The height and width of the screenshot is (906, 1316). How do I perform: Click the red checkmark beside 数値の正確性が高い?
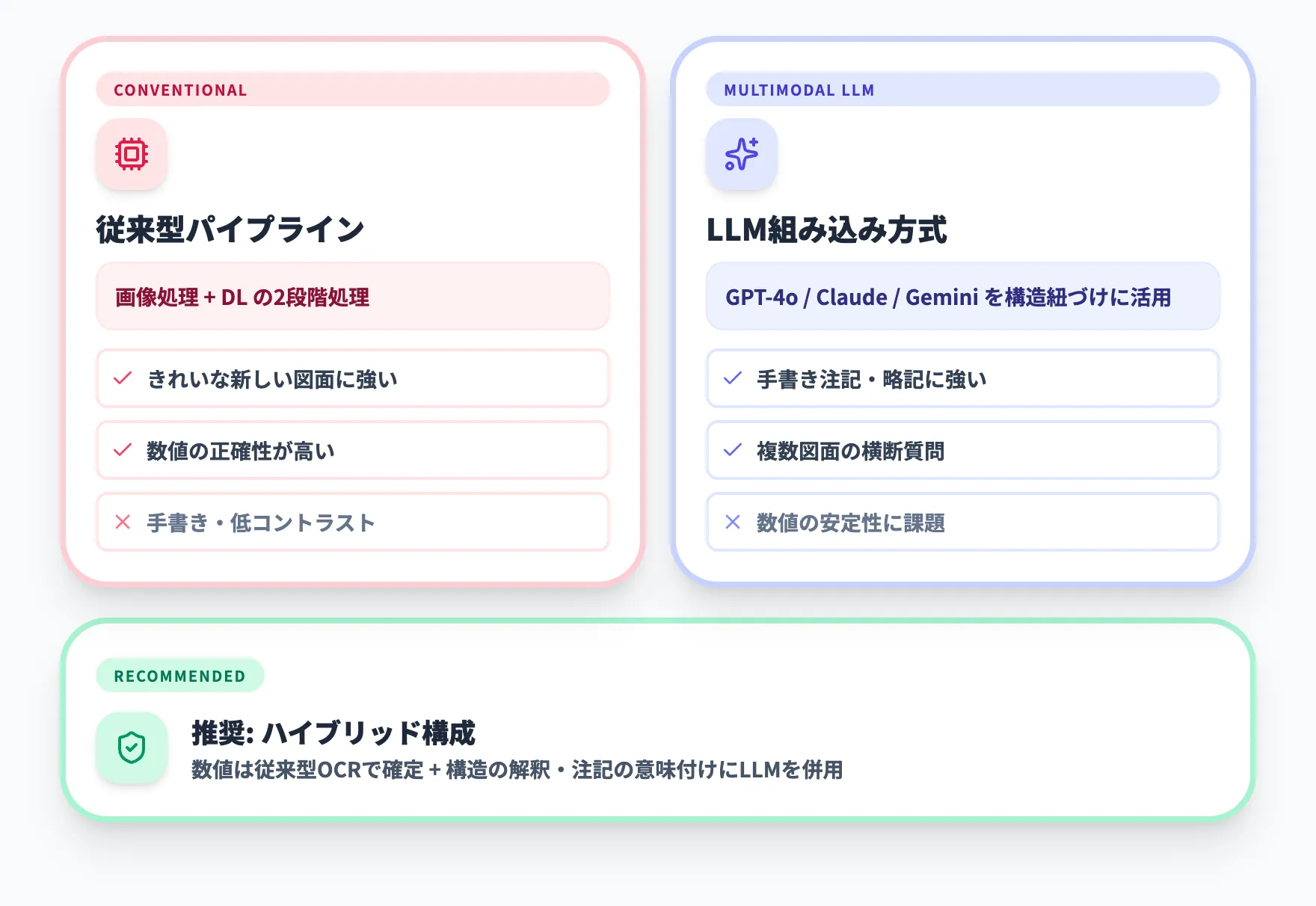pyautogui.click(x=121, y=451)
